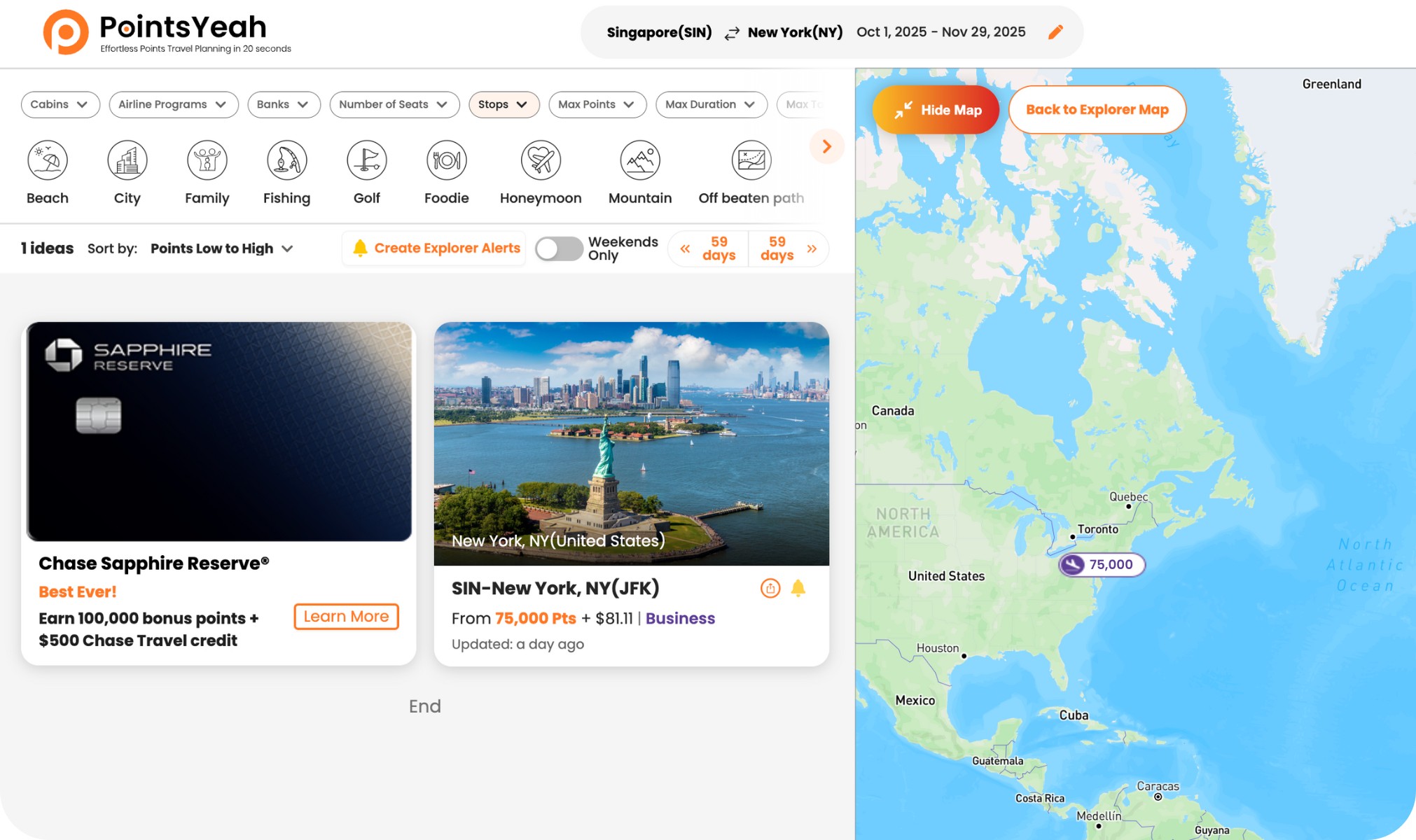
Task: Set alert bell on SIN-New York card
Action: tap(798, 588)
